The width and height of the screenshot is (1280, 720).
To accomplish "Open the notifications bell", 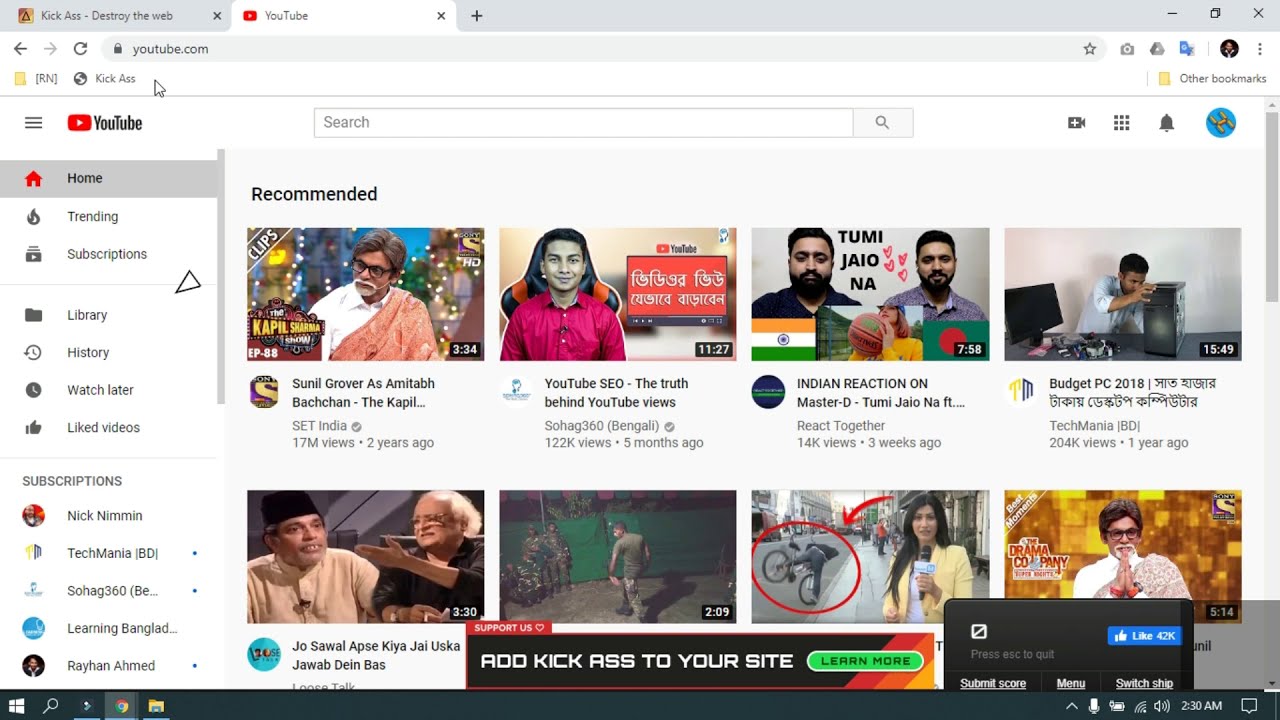I will click(1166, 123).
